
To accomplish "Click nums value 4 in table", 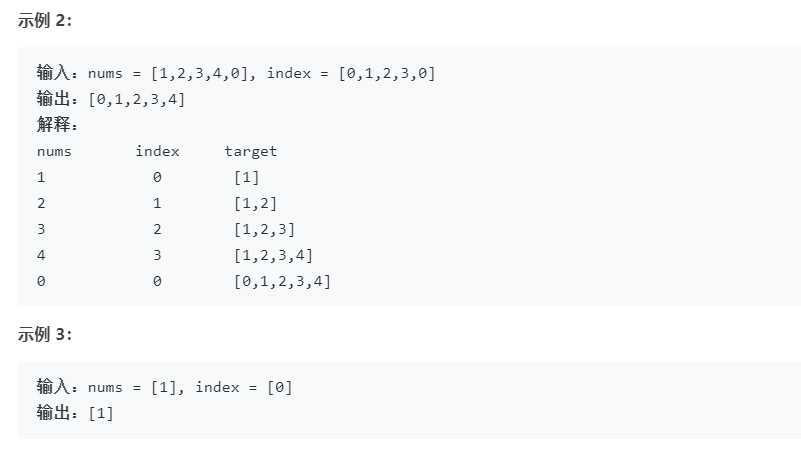I will point(41,255).
